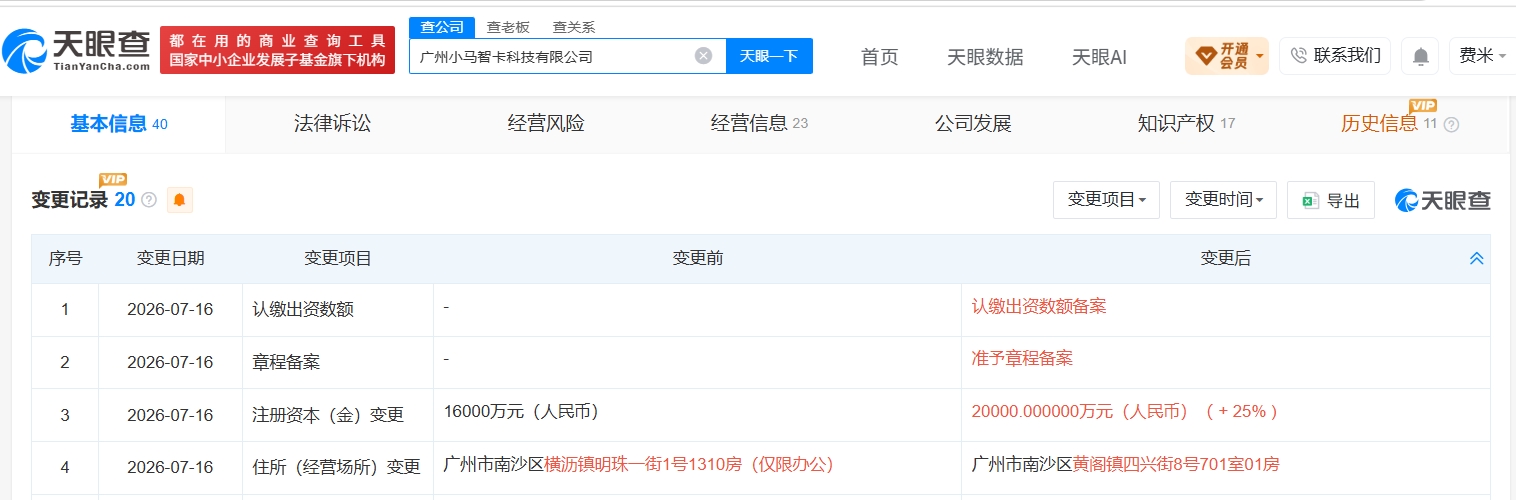Click the orange alert bell beside 变更记录
Viewport: 1516px width, 500px height.
point(180,200)
